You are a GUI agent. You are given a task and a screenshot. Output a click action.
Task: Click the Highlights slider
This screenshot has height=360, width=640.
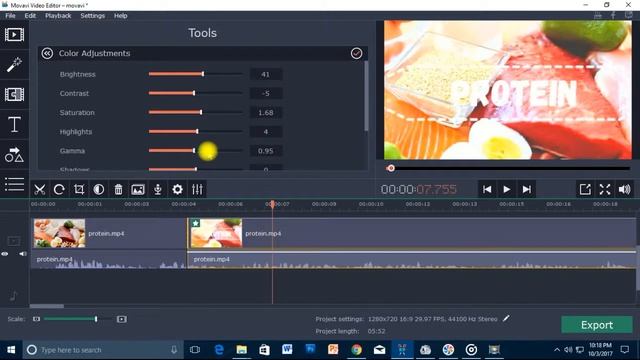pyautogui.click(x=196, y=131)
